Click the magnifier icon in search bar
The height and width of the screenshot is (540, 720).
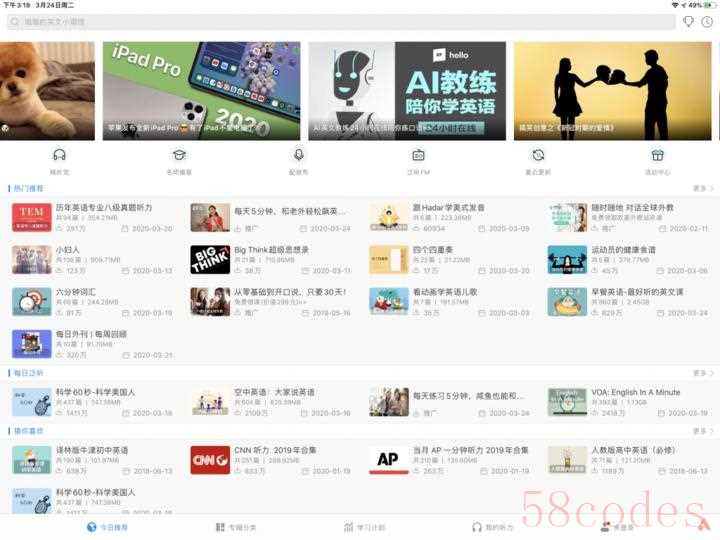[15, 21]
